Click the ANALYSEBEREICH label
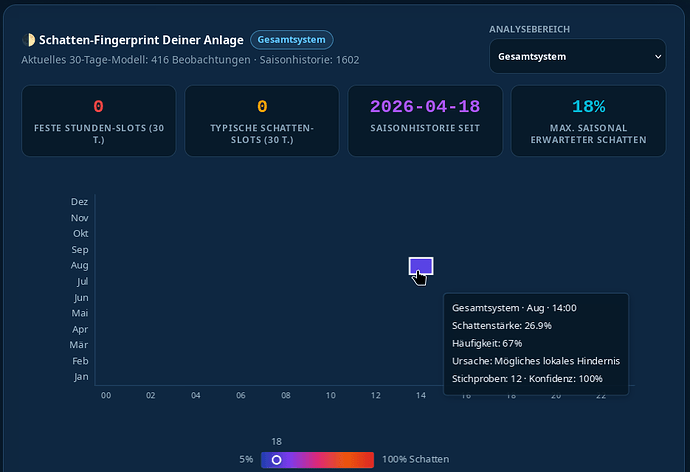The width and height of the screenshot is (690, 472). coord(529,29)
